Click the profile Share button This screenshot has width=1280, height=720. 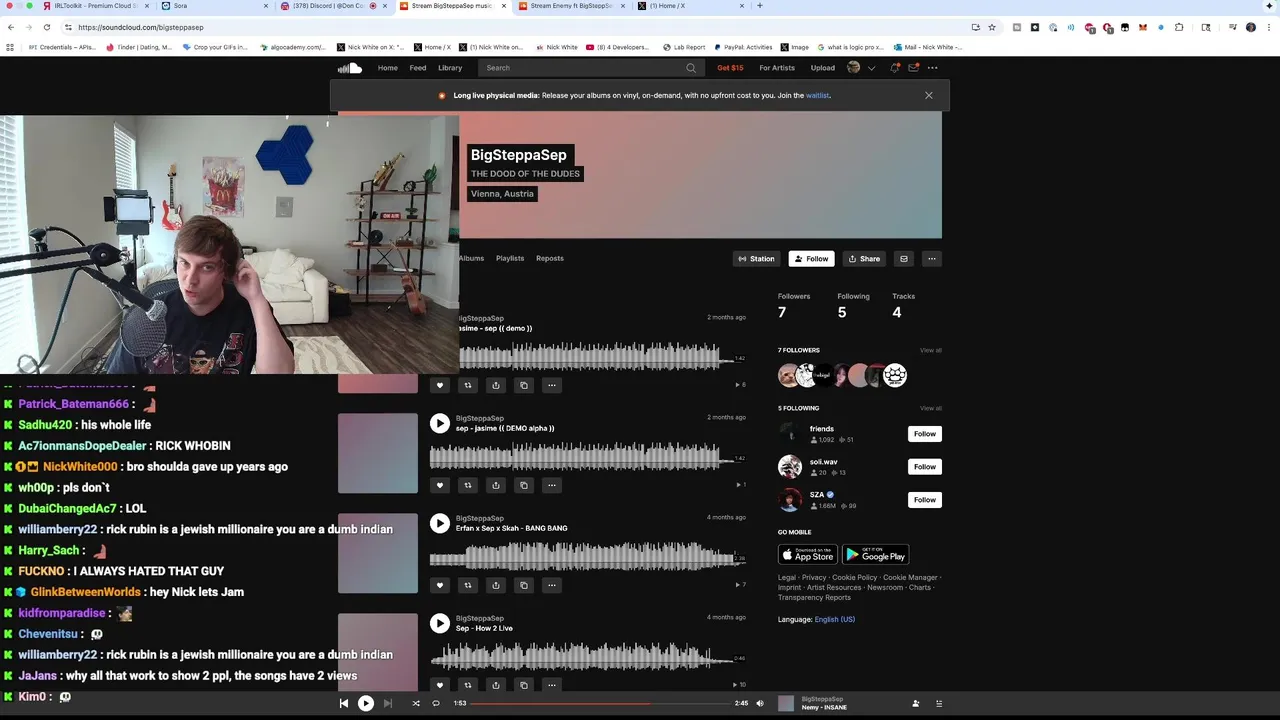coord(864,259)
